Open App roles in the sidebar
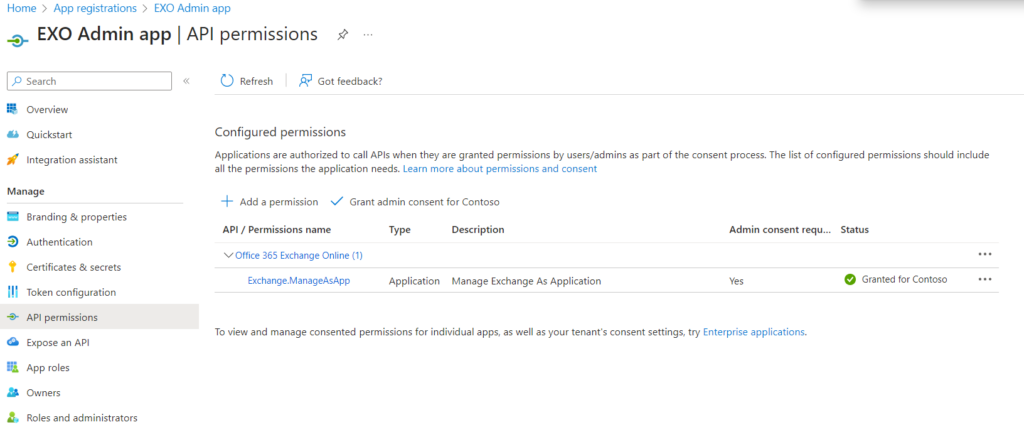This screenshot has height=432, width=1024. tap(48, 367)
